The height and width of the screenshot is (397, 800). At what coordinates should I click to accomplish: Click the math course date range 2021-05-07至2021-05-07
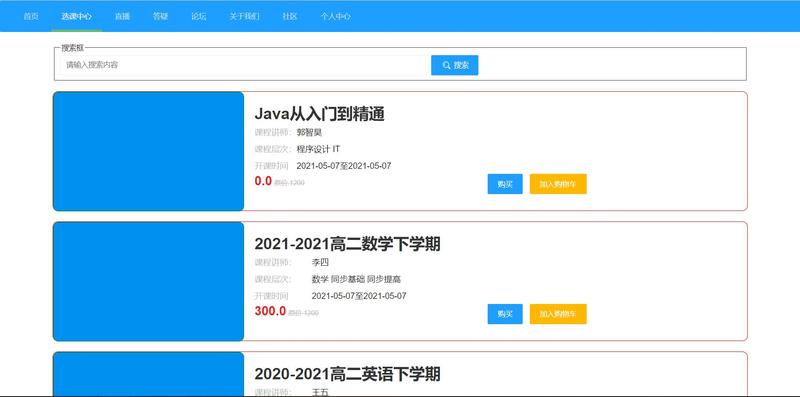(x=359, y=296)
